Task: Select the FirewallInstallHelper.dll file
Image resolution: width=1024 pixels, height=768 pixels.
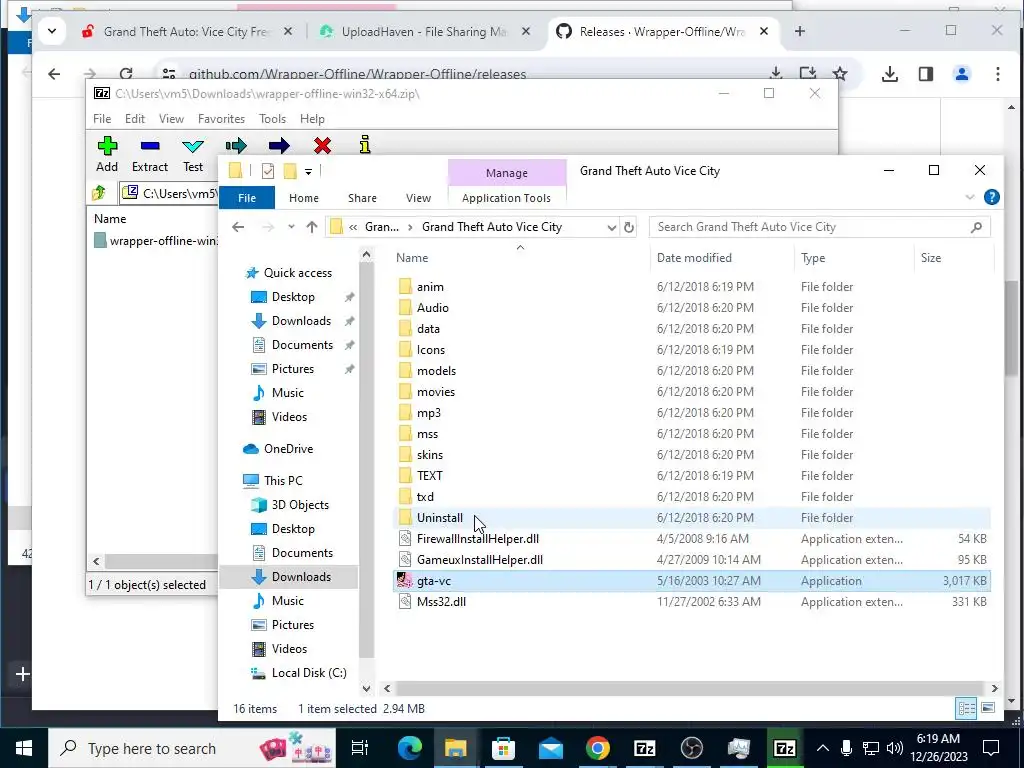Action: (692, 539)
